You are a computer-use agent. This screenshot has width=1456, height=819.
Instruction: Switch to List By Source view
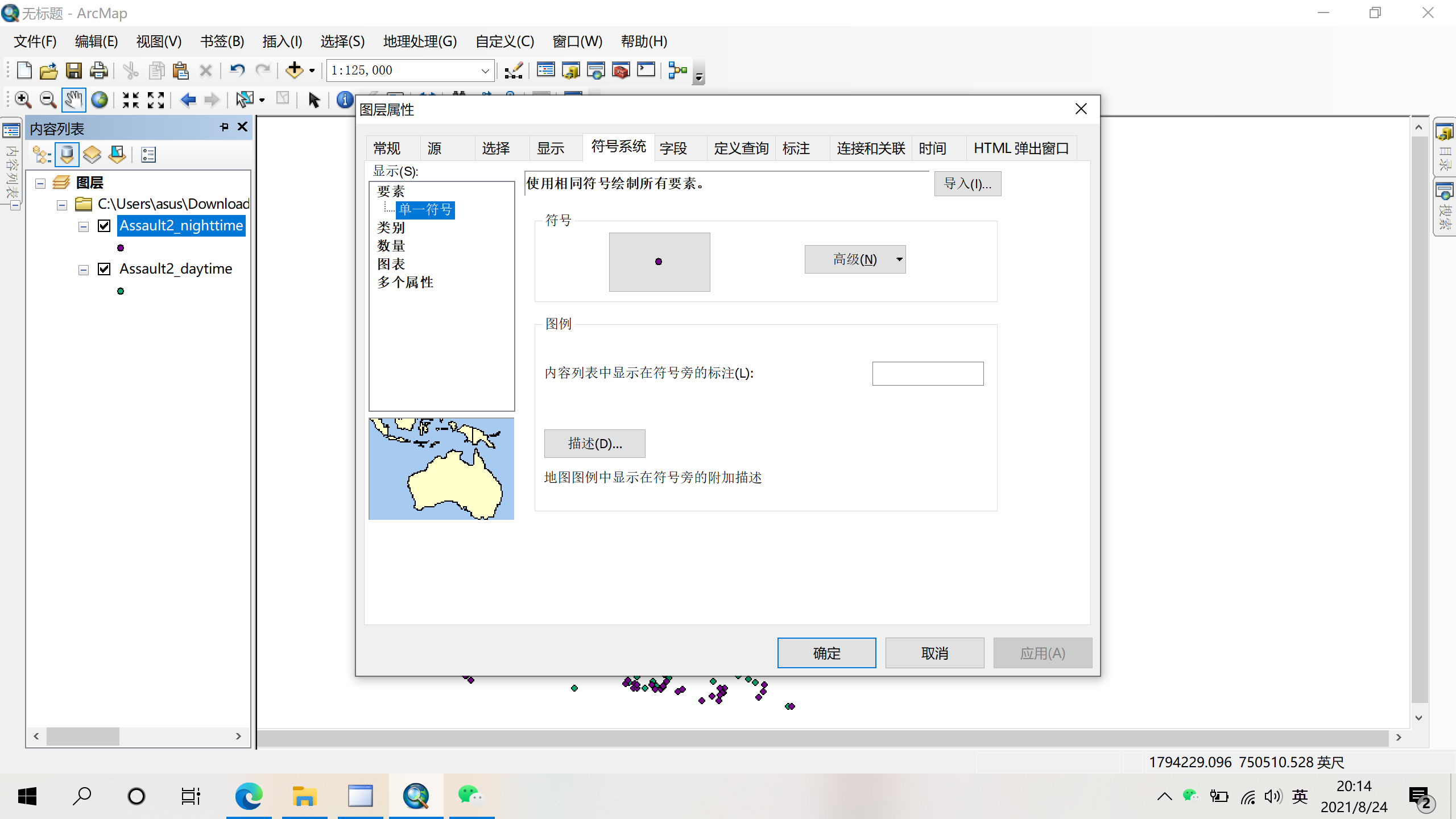pyautogui.click(x=67, y=155)
